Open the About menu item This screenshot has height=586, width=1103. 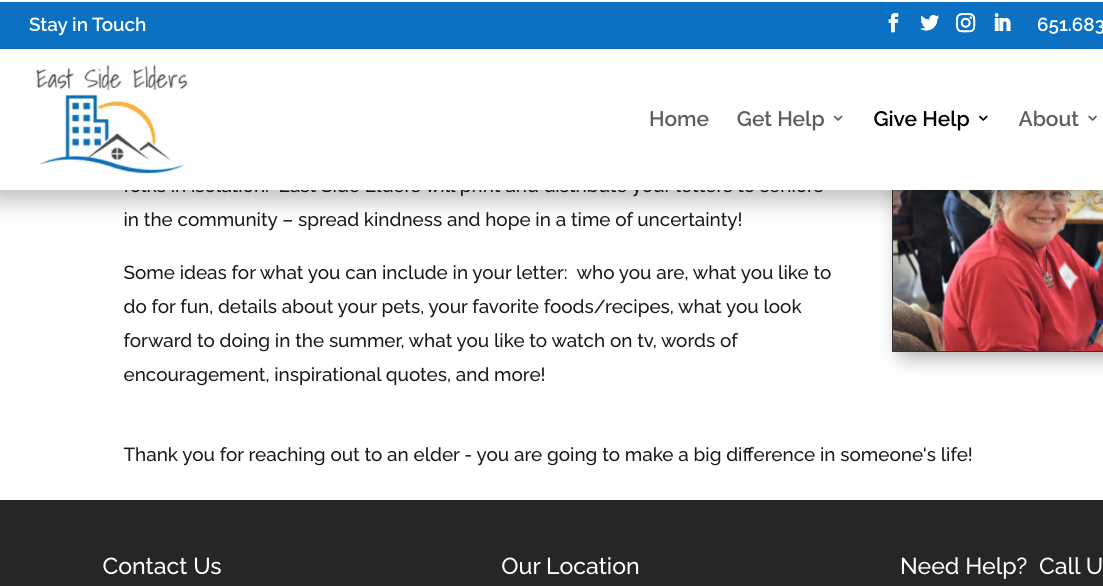tap(1048, 119)
